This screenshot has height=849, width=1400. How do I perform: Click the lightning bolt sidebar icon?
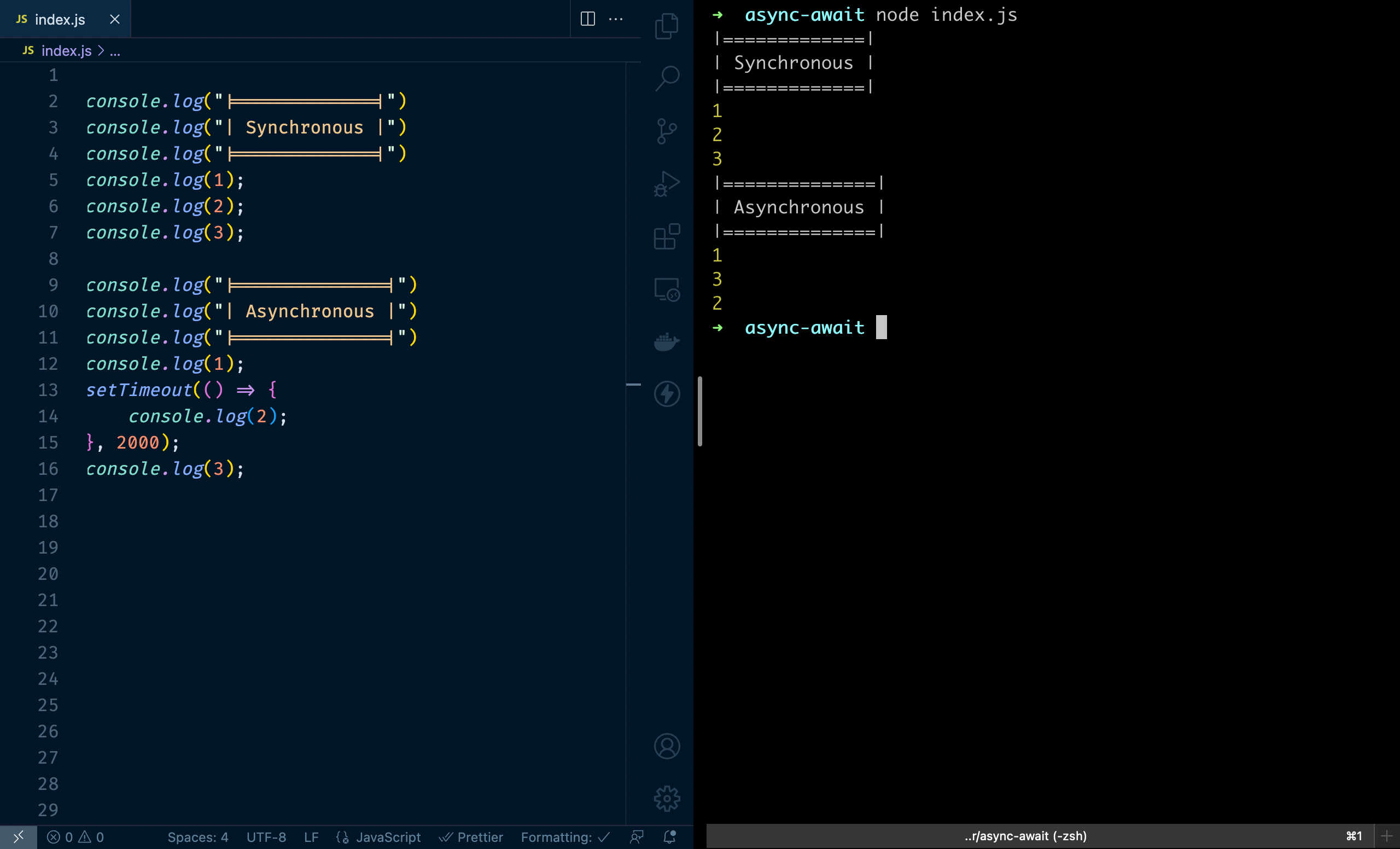pyautogui.click(x=667, y=394)
